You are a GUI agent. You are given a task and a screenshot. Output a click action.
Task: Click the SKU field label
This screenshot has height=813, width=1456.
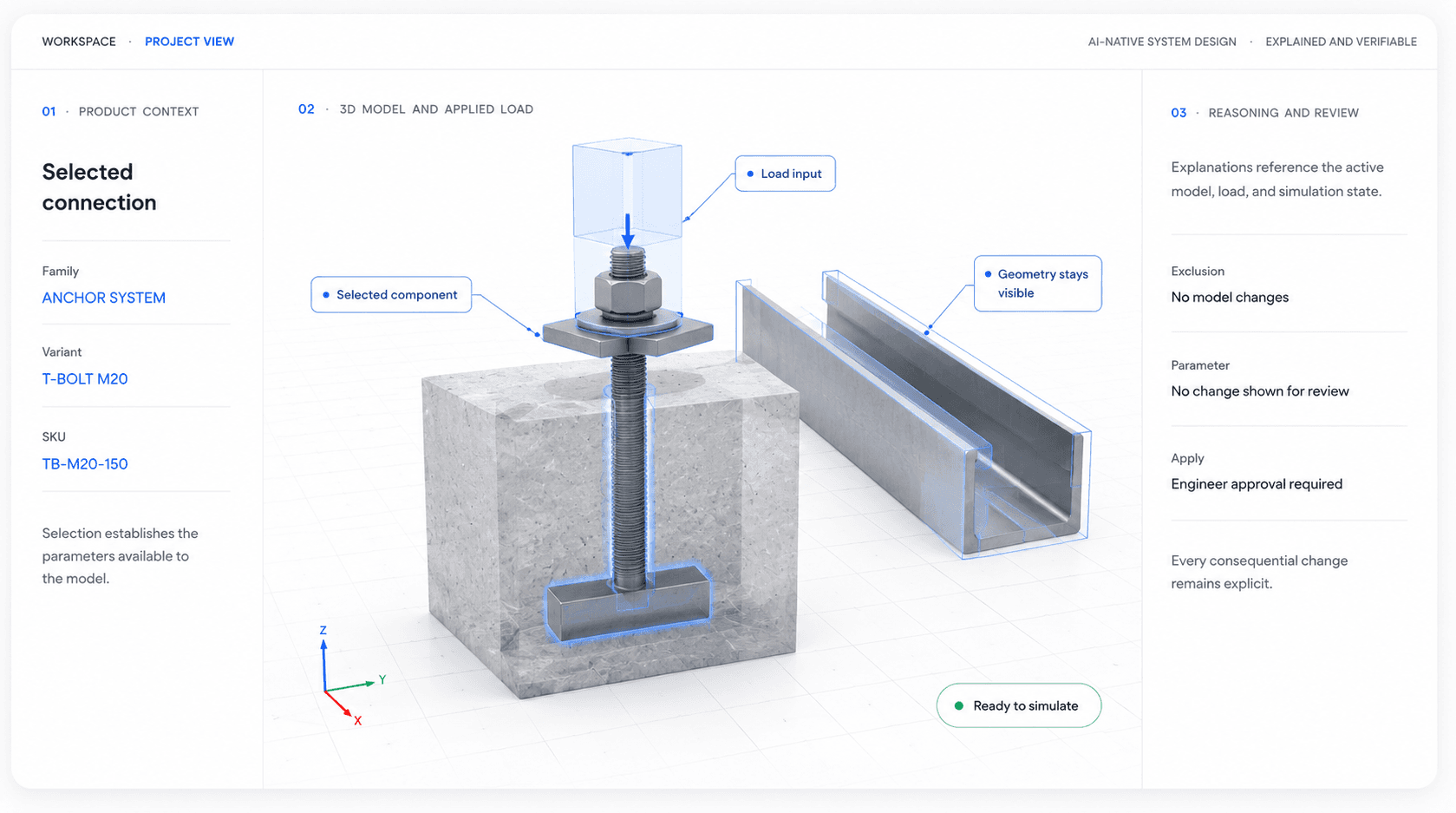pos(54,437)
